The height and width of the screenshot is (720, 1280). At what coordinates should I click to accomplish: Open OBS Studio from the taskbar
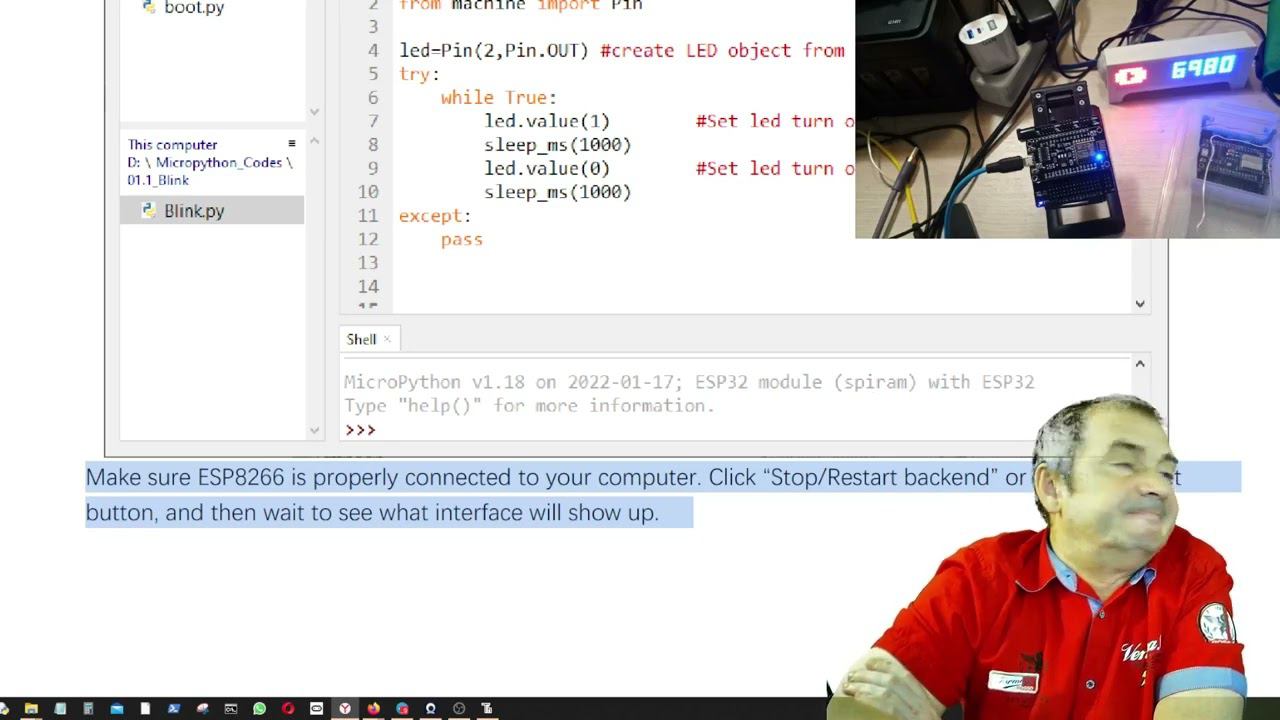coord(459,709)
